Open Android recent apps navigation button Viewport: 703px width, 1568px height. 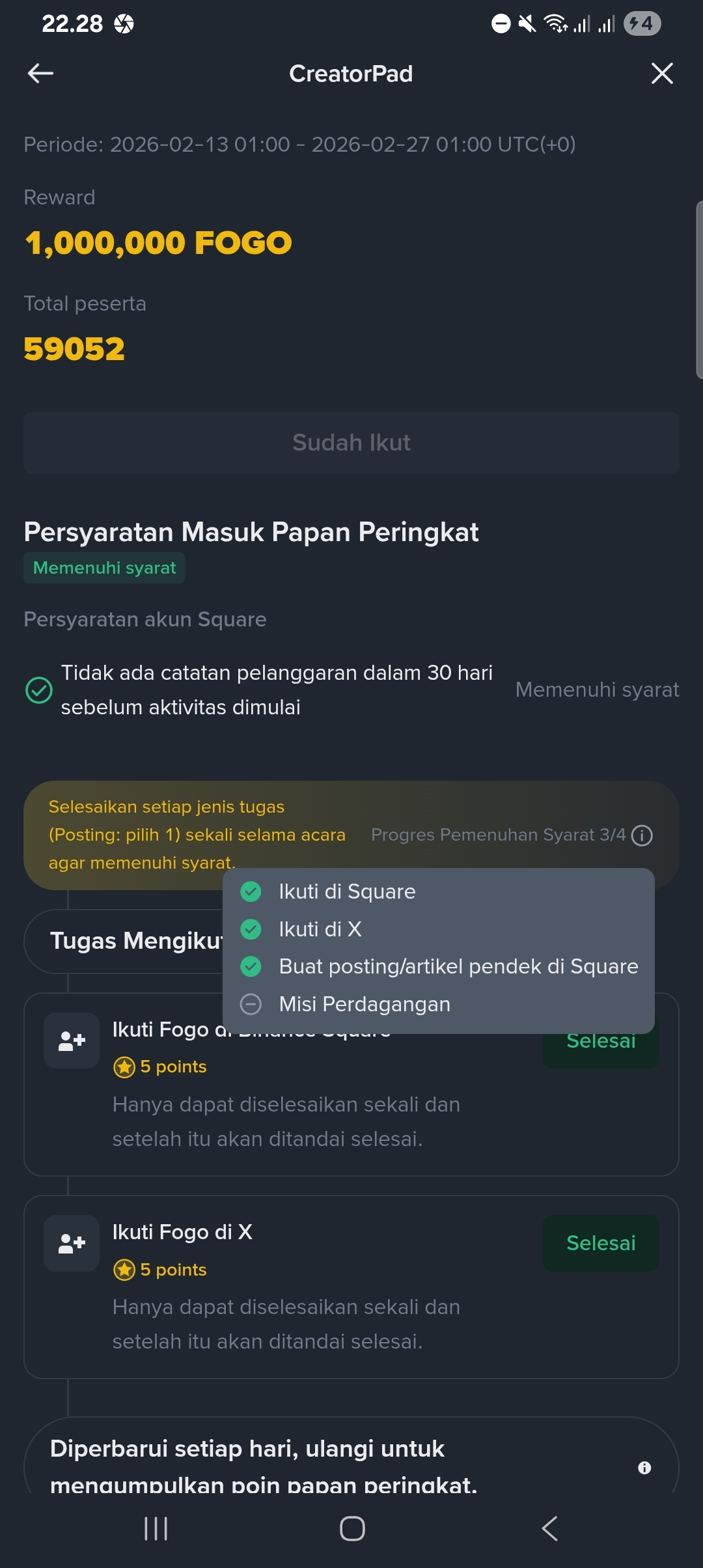[x=156, y=1528]
